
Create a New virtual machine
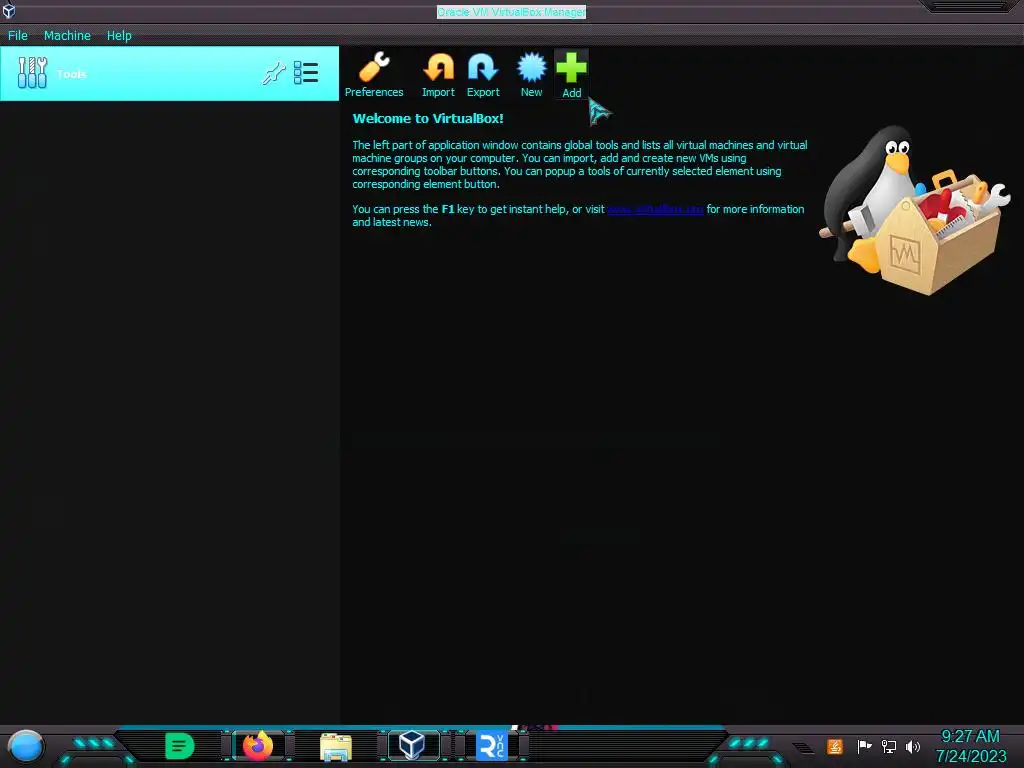click(x=531, y=74)
